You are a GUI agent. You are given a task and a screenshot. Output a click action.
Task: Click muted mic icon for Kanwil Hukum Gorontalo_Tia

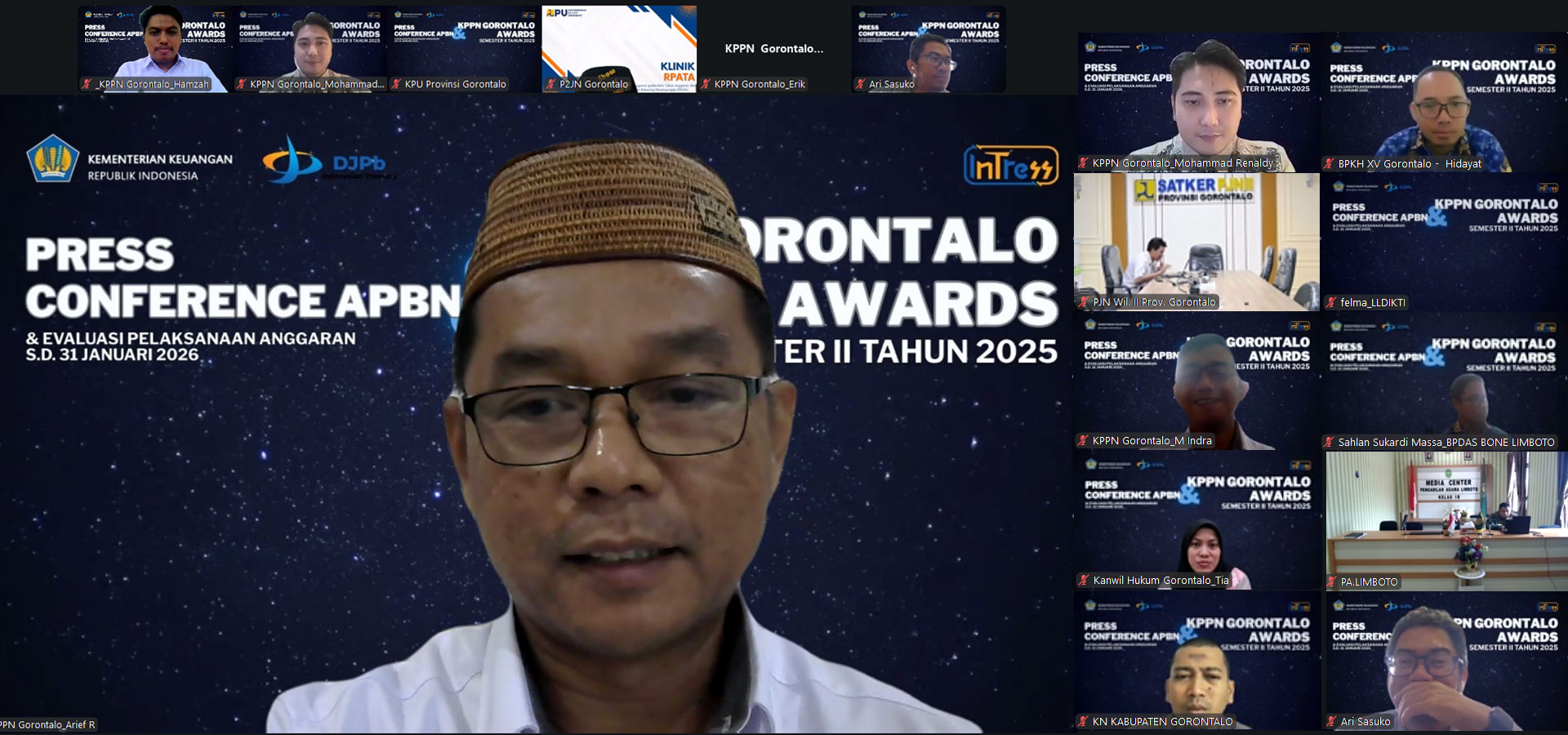[1085, 581]
